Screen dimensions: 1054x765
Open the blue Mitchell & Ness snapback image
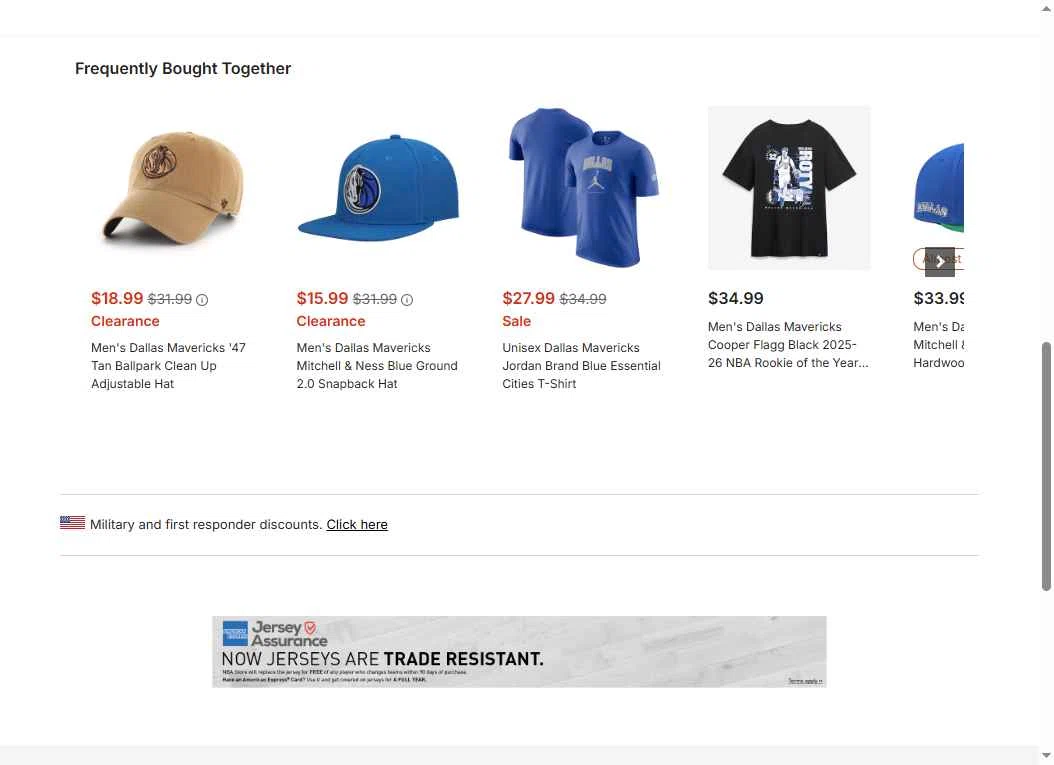[378, 188]
